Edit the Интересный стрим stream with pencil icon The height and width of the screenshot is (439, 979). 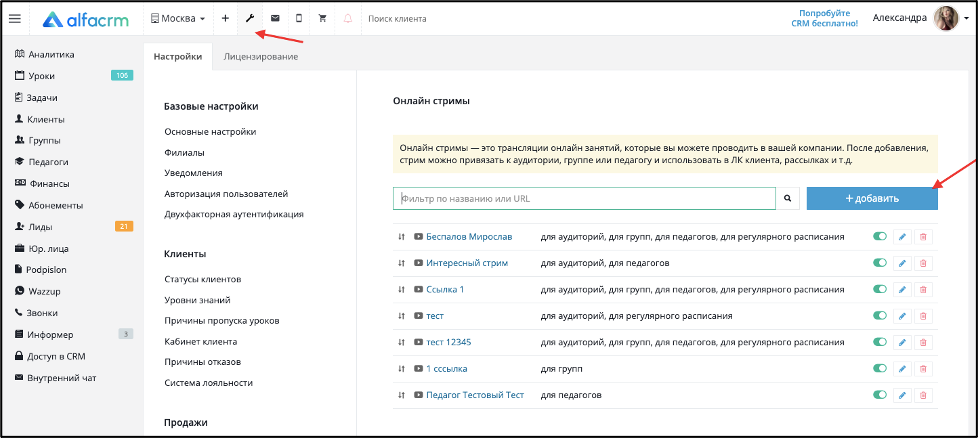pyautogui.click(x=902, y=264)
